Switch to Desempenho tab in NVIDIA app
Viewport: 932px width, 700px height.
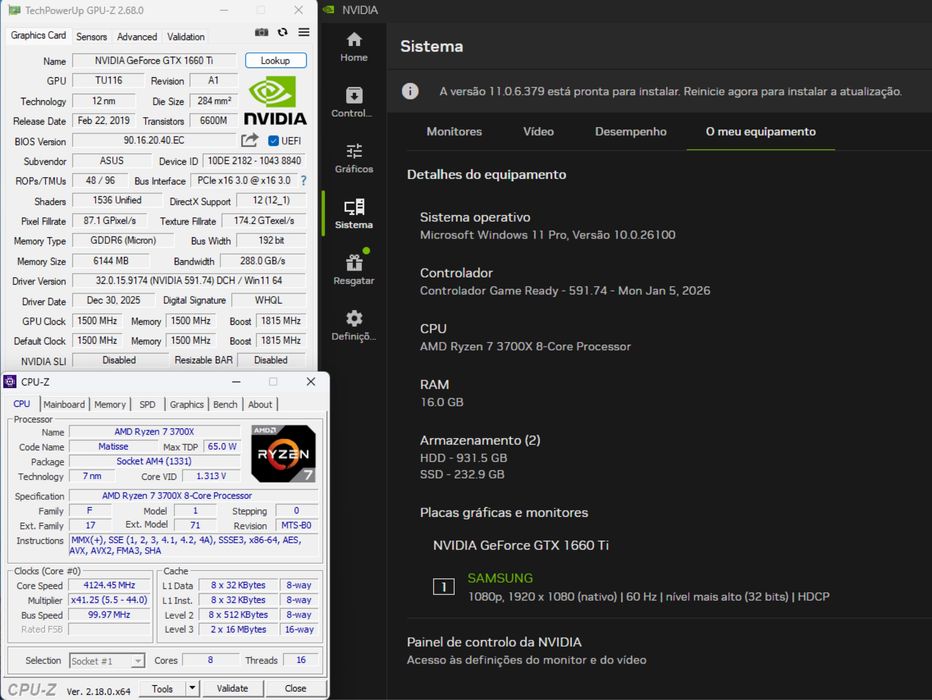[x=631, y=131]
